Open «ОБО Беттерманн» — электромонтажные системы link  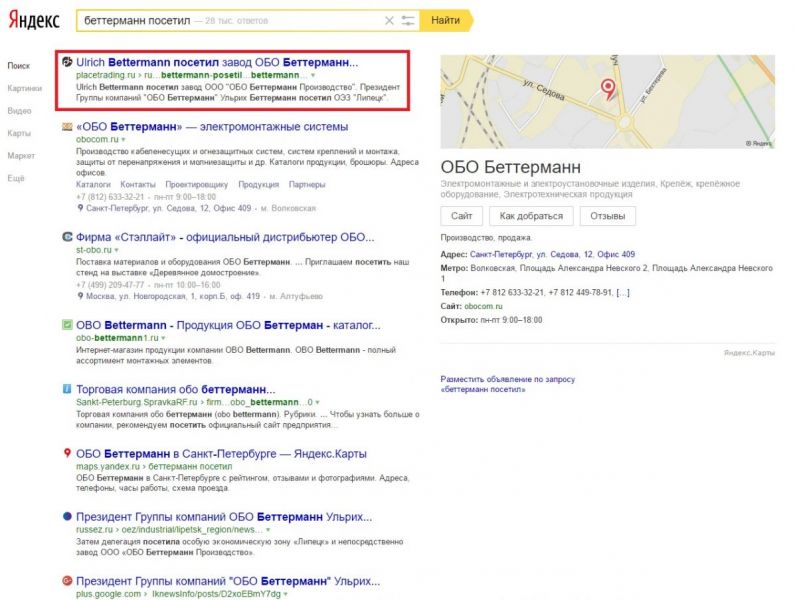click(x=212, y=127)
